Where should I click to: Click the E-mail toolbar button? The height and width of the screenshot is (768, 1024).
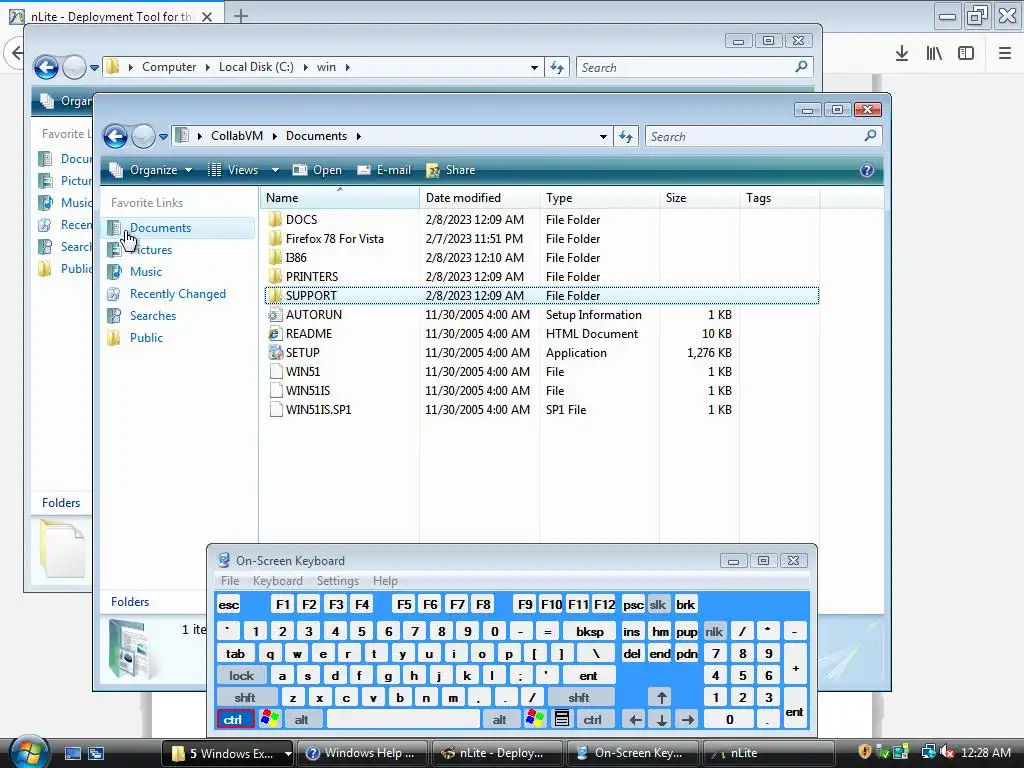point(385,170)
